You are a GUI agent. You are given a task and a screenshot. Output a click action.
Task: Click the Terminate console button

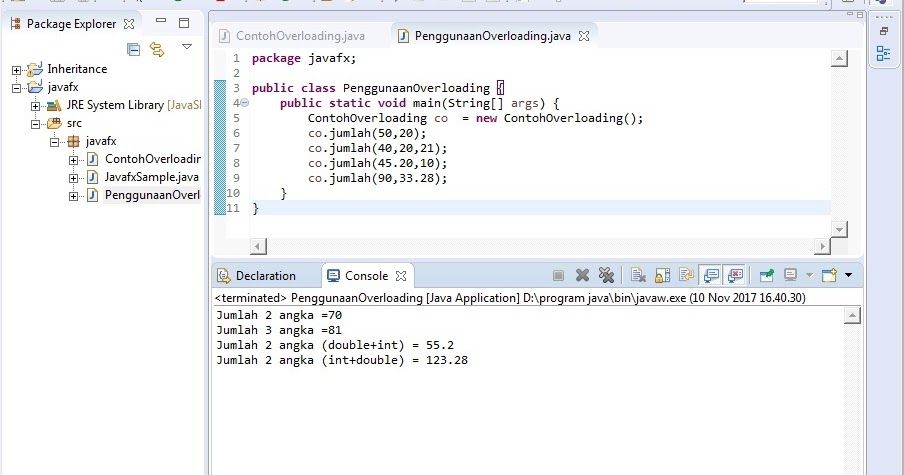point(558,276)
